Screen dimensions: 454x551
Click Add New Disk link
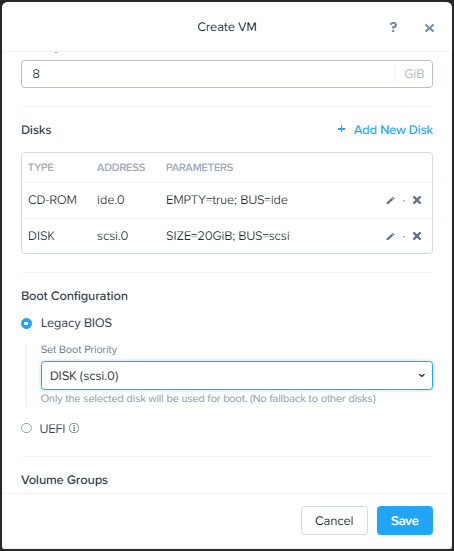pos(393,130)
